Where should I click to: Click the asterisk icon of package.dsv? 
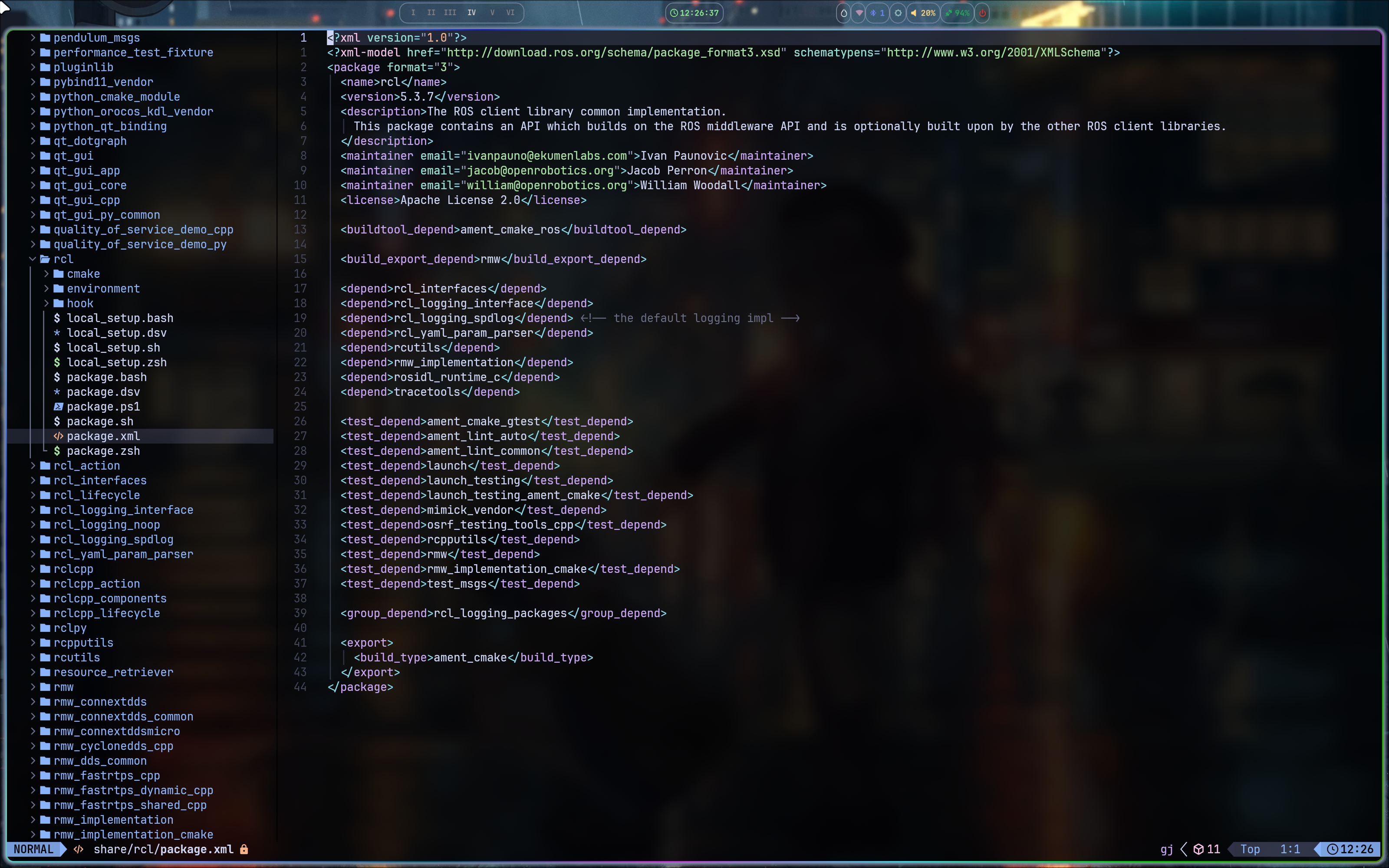57,392
